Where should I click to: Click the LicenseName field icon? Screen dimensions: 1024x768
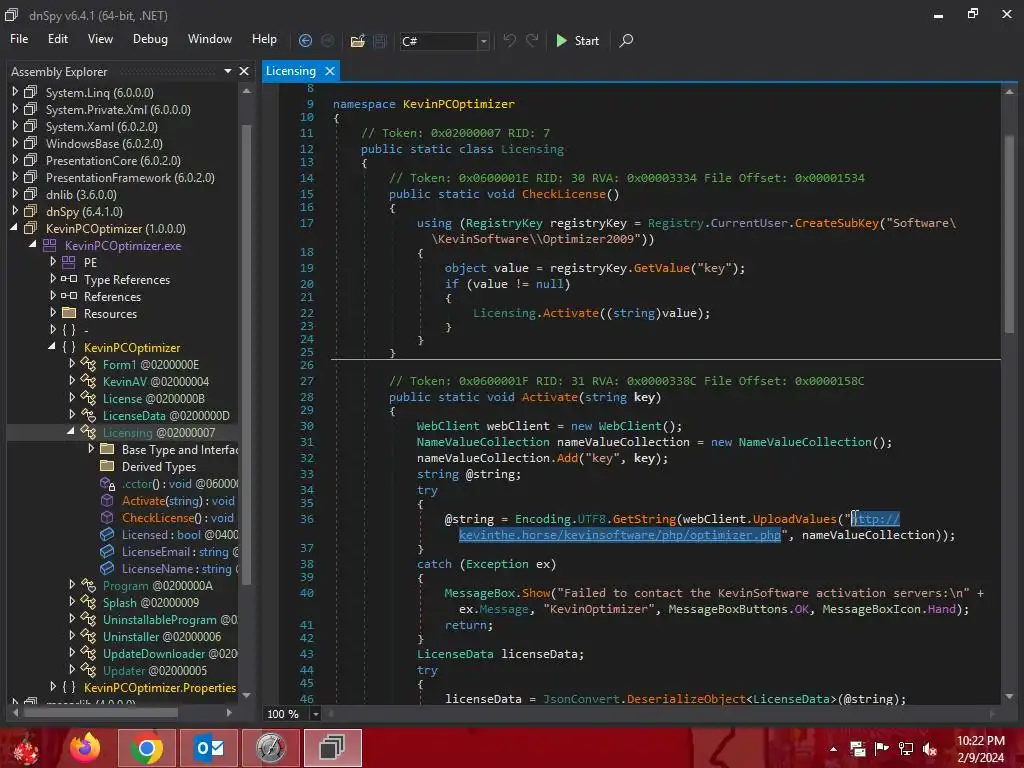(107, 569)
